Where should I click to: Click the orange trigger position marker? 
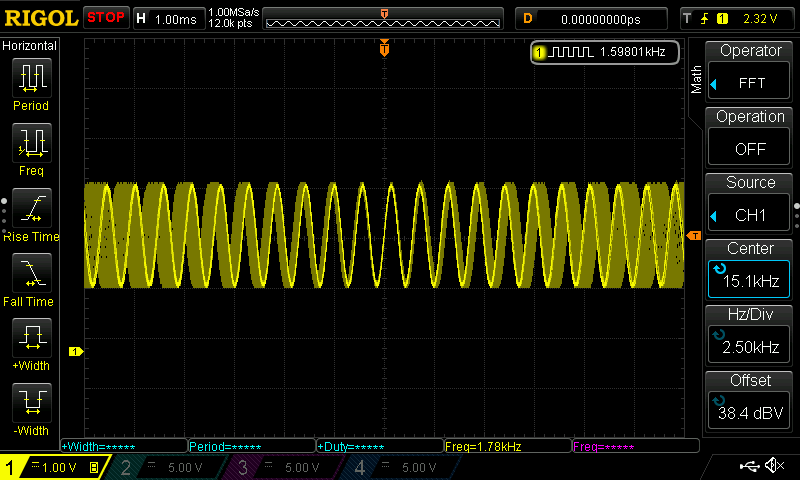384,48
